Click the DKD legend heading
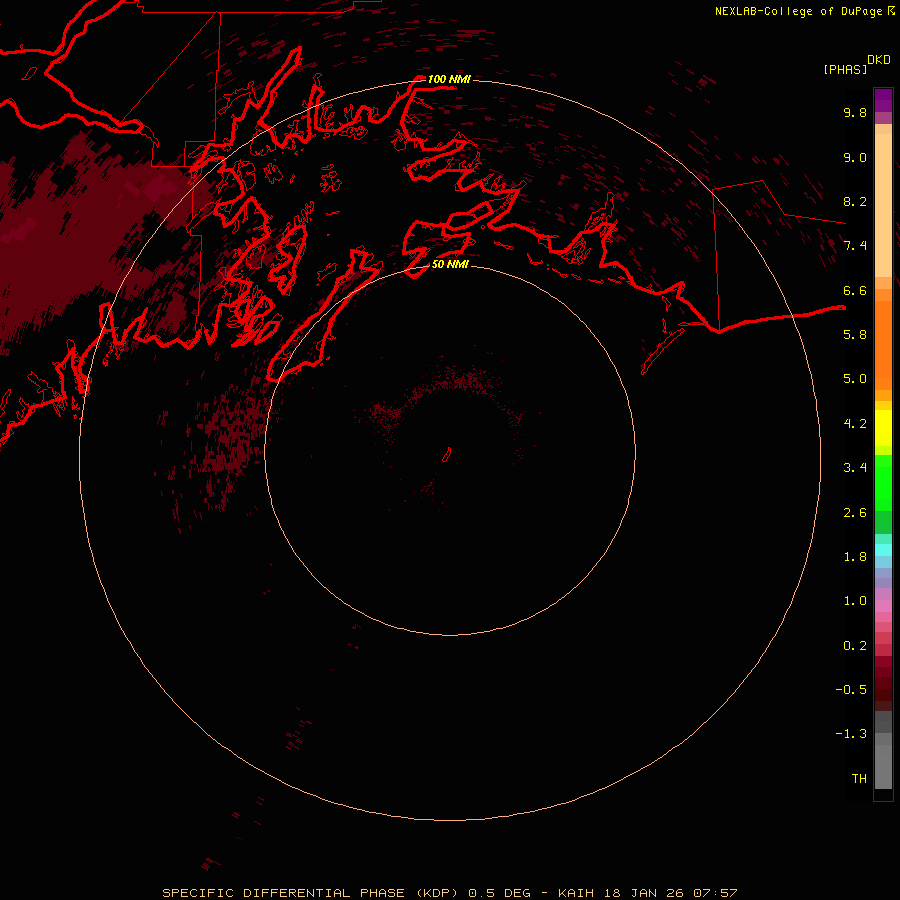 pos(879,60)
